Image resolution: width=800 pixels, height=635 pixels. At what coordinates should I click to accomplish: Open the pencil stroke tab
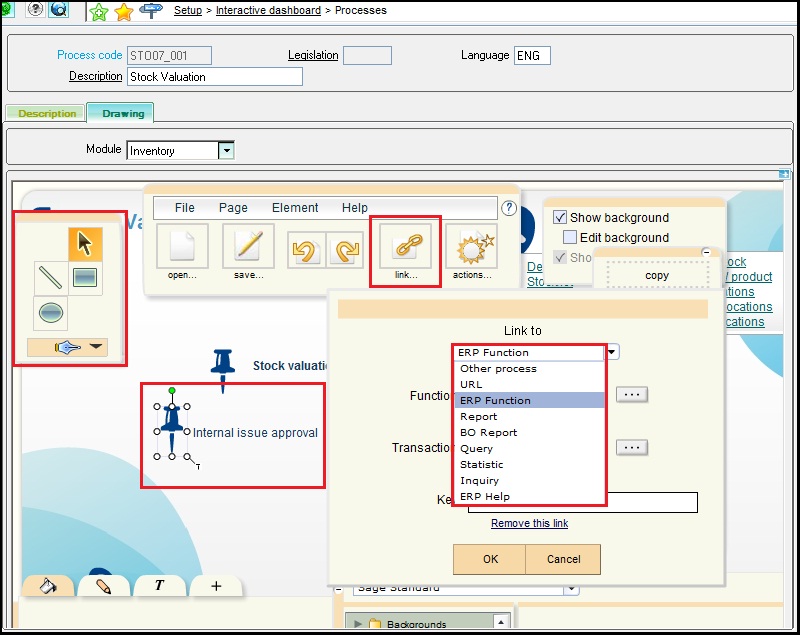(x=104, y=586)
